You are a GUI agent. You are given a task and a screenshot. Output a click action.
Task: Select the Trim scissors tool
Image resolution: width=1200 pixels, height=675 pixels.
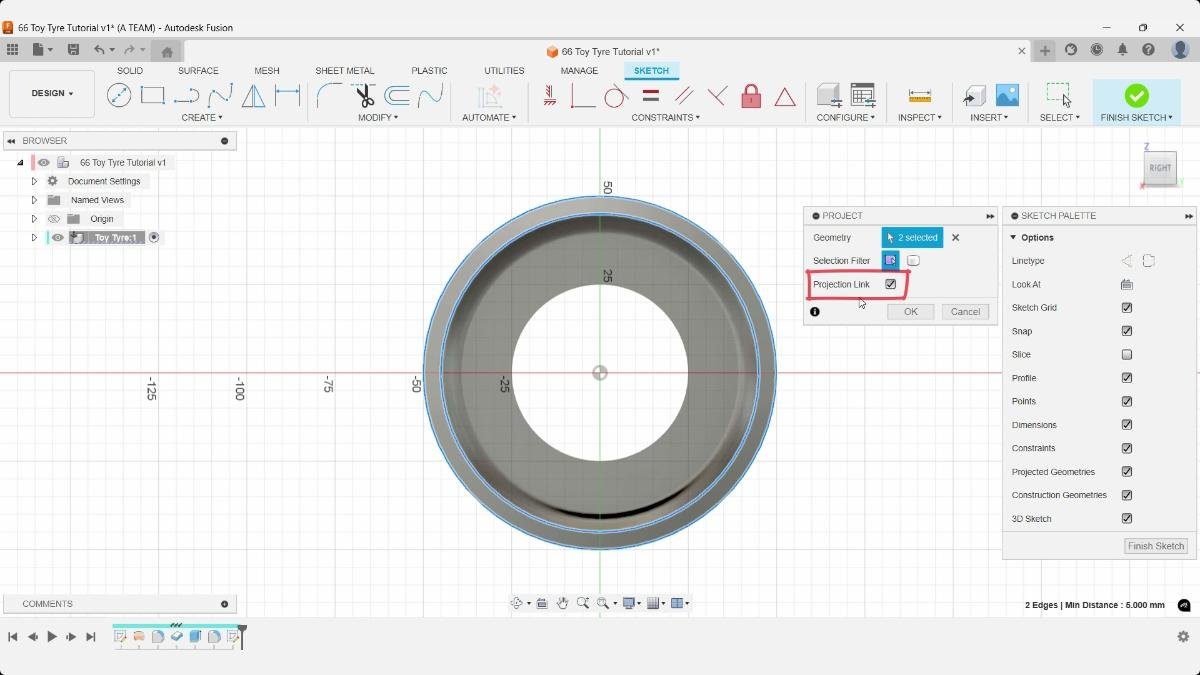pos(363,96)
